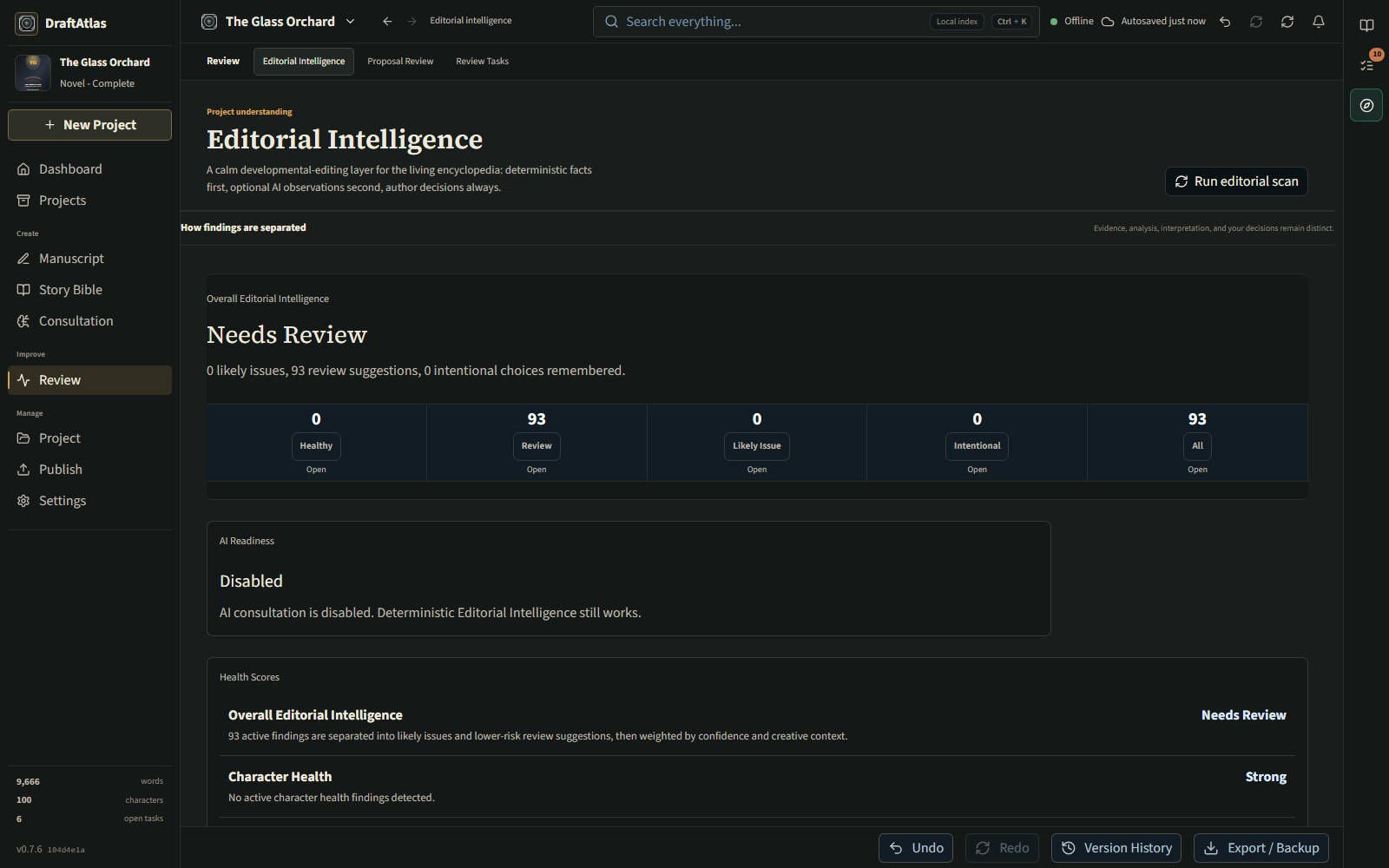Open Version History
Viewport: 1389px width, 868px height.
pos(1118,848)
